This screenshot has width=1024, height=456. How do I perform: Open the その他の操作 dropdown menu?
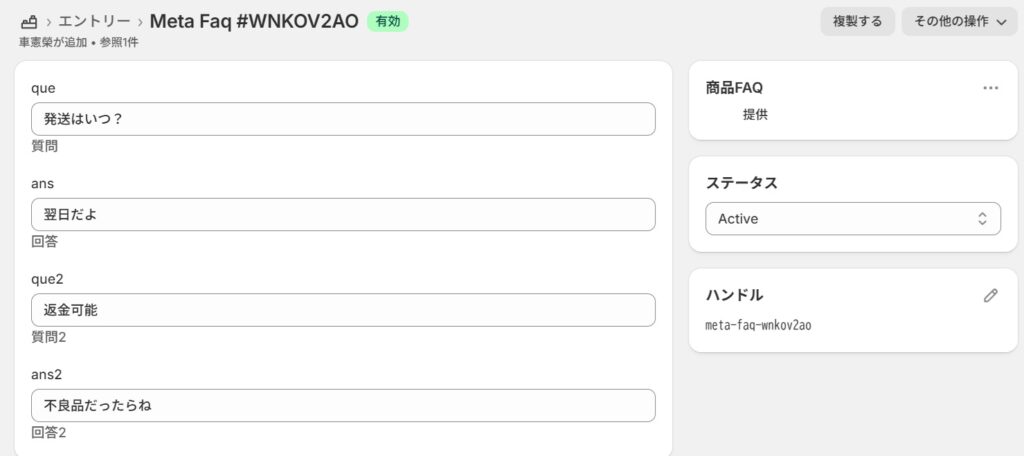[959, 22]
